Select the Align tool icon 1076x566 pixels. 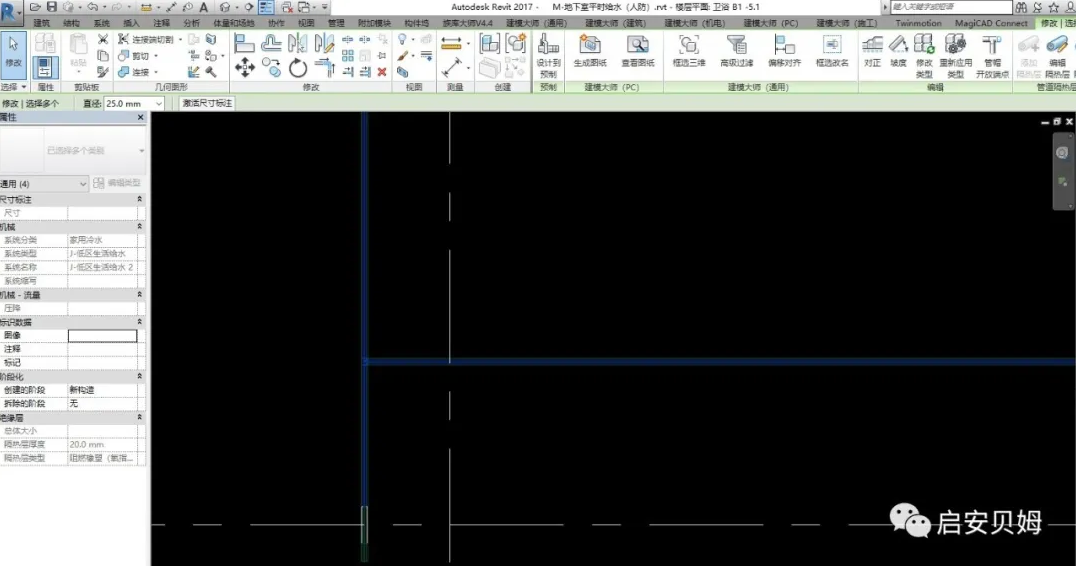[x=244, y=44]
